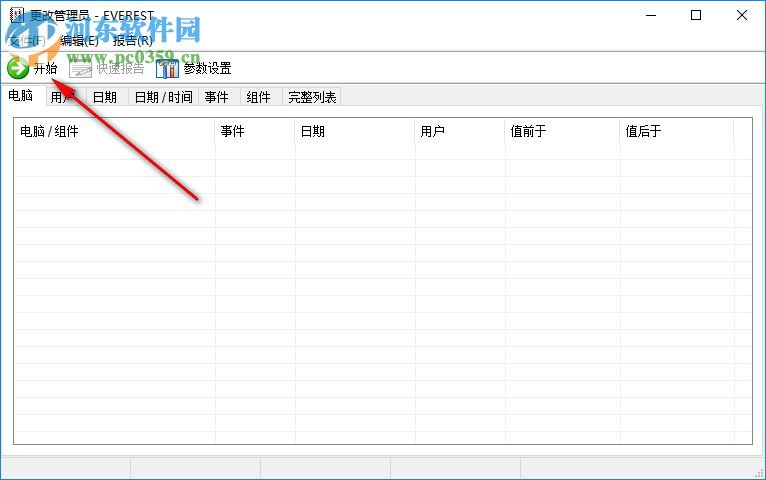Switch to the 电脑 tab
The image size is (766, 480).
pos(21,95)
